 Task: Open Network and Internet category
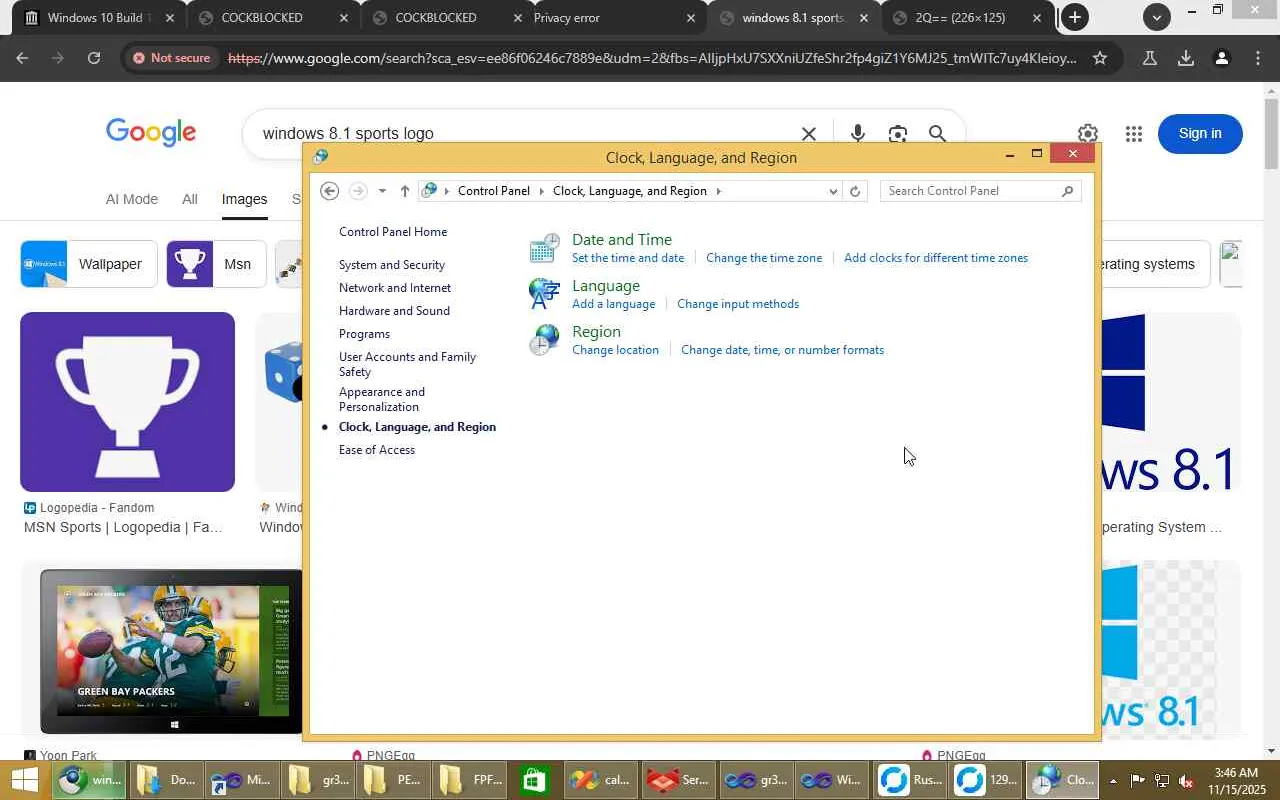[x=395, y=288]
